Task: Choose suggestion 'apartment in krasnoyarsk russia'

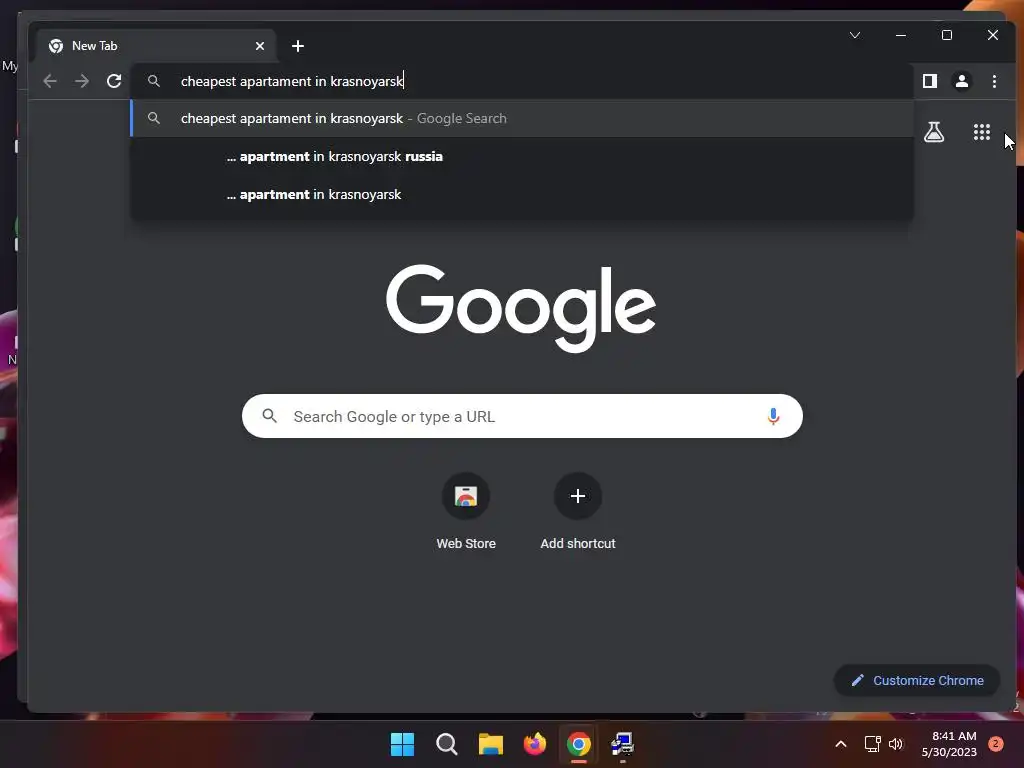Action: click(522, 156)
